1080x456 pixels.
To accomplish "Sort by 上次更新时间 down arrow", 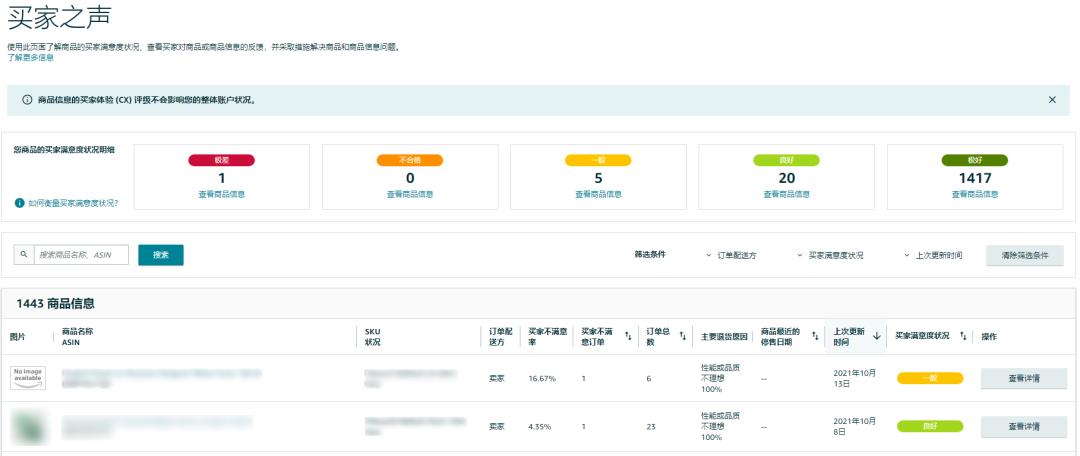I will pos(876,336).
